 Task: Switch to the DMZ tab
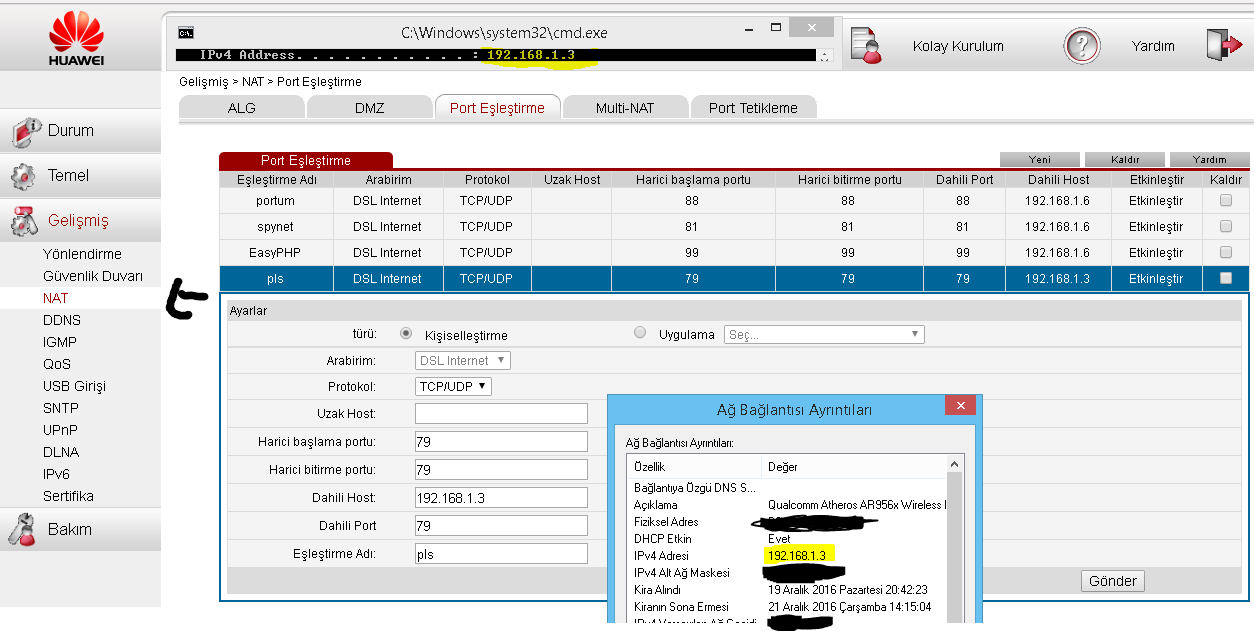click(x=369, y=108)
